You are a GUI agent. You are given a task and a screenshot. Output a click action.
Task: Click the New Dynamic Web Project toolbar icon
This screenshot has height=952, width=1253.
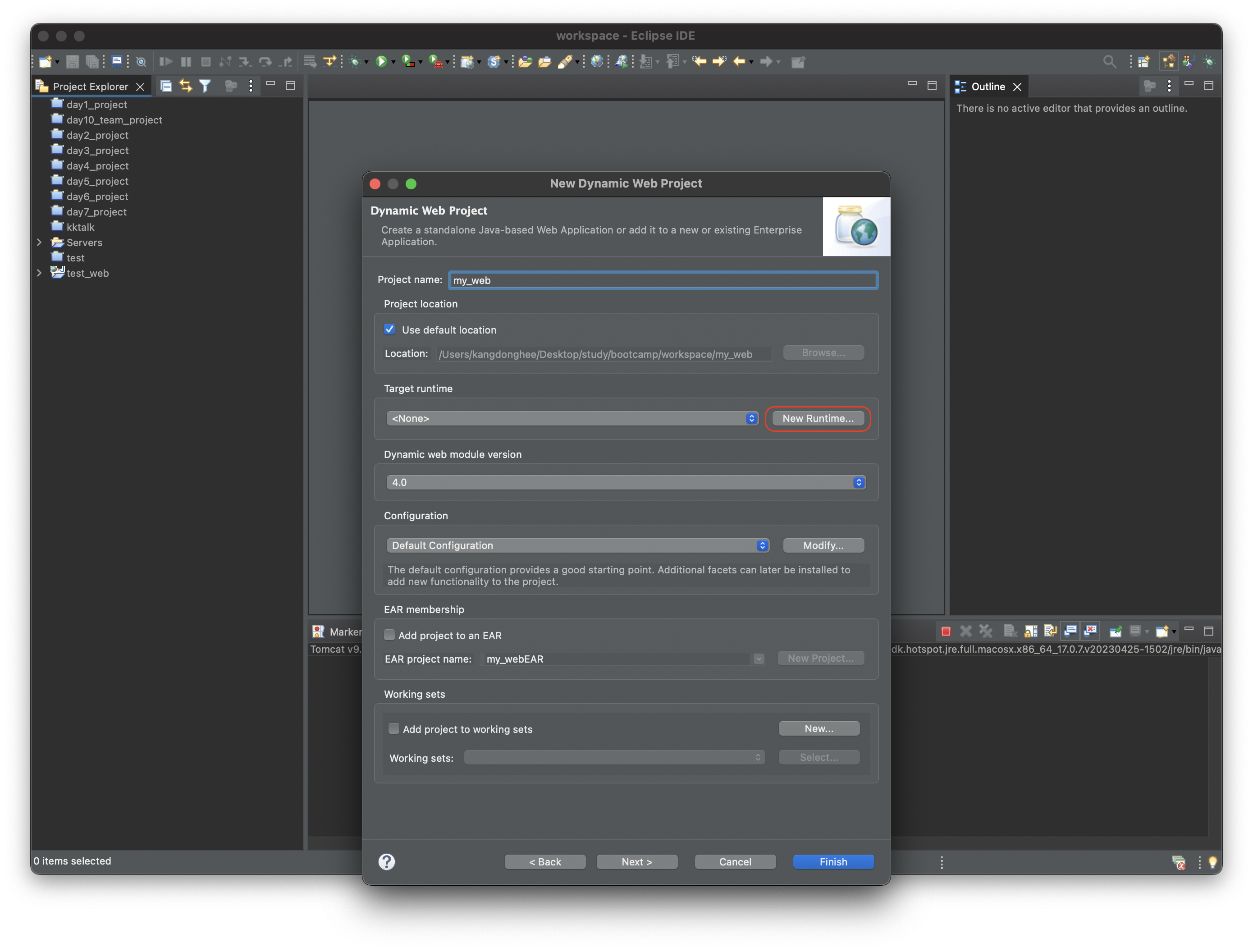(x=467, y=62)
